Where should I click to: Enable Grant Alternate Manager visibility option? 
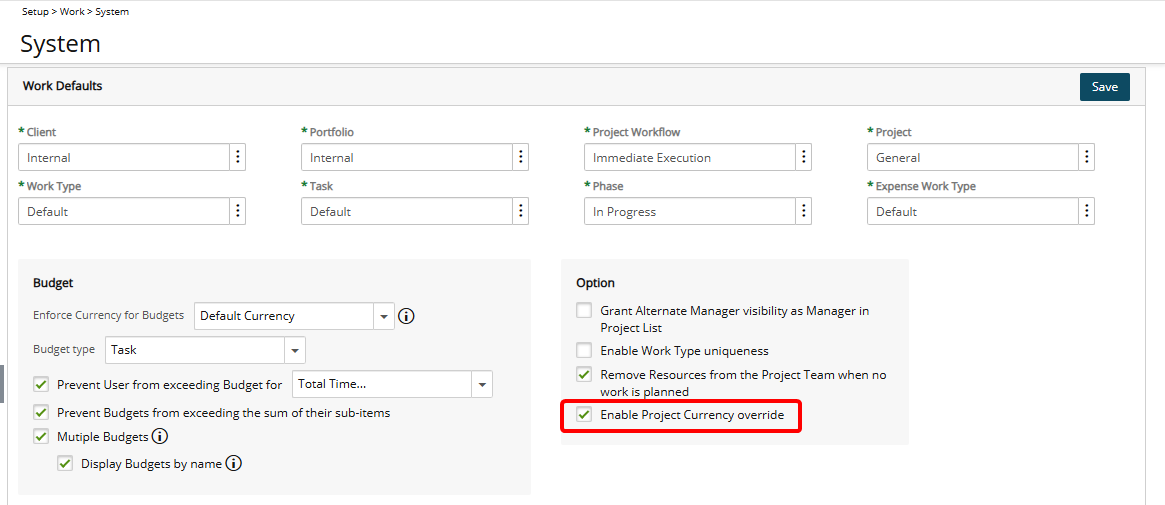click(x=585, y=311)
